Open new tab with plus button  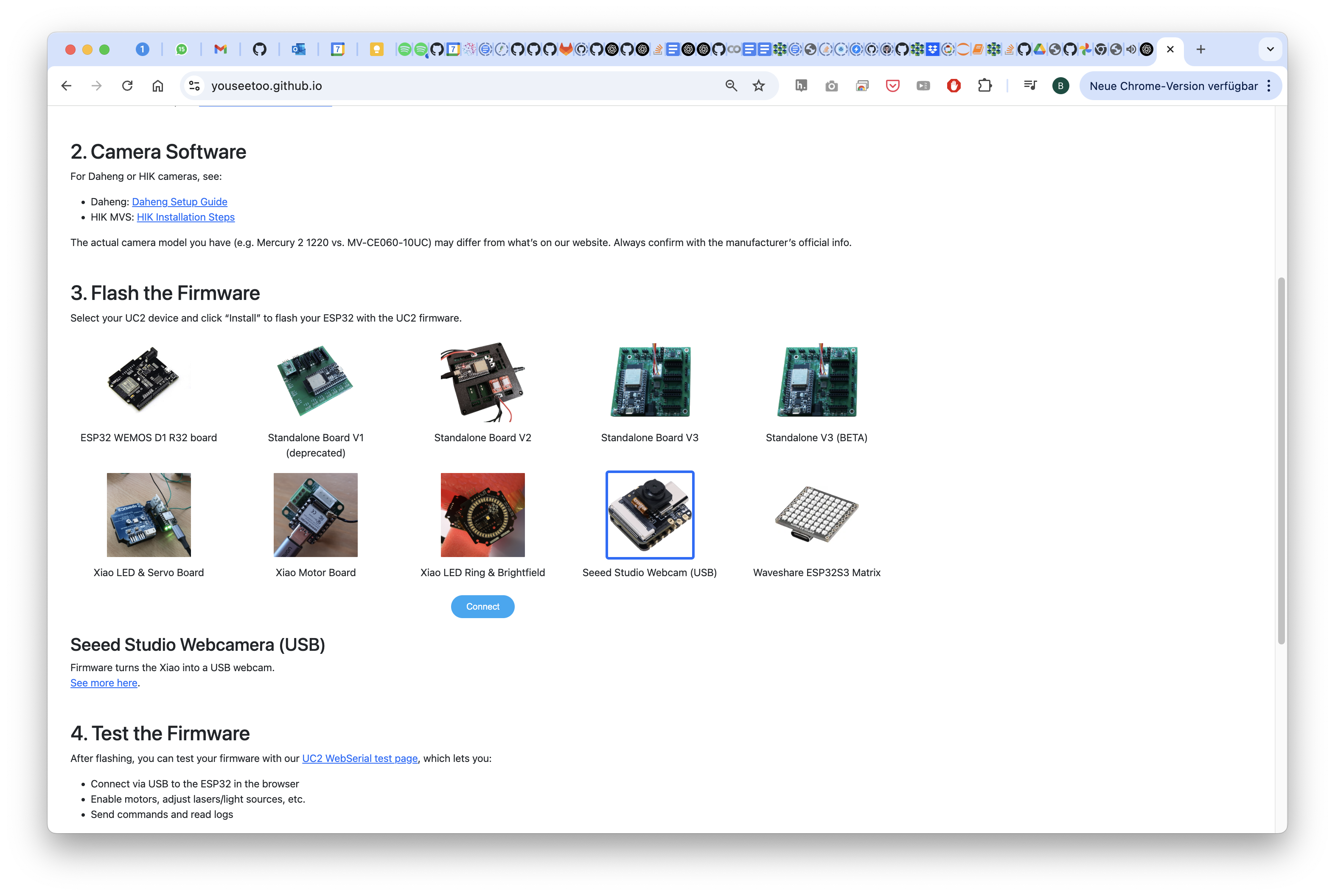(x=1201, y=49)
